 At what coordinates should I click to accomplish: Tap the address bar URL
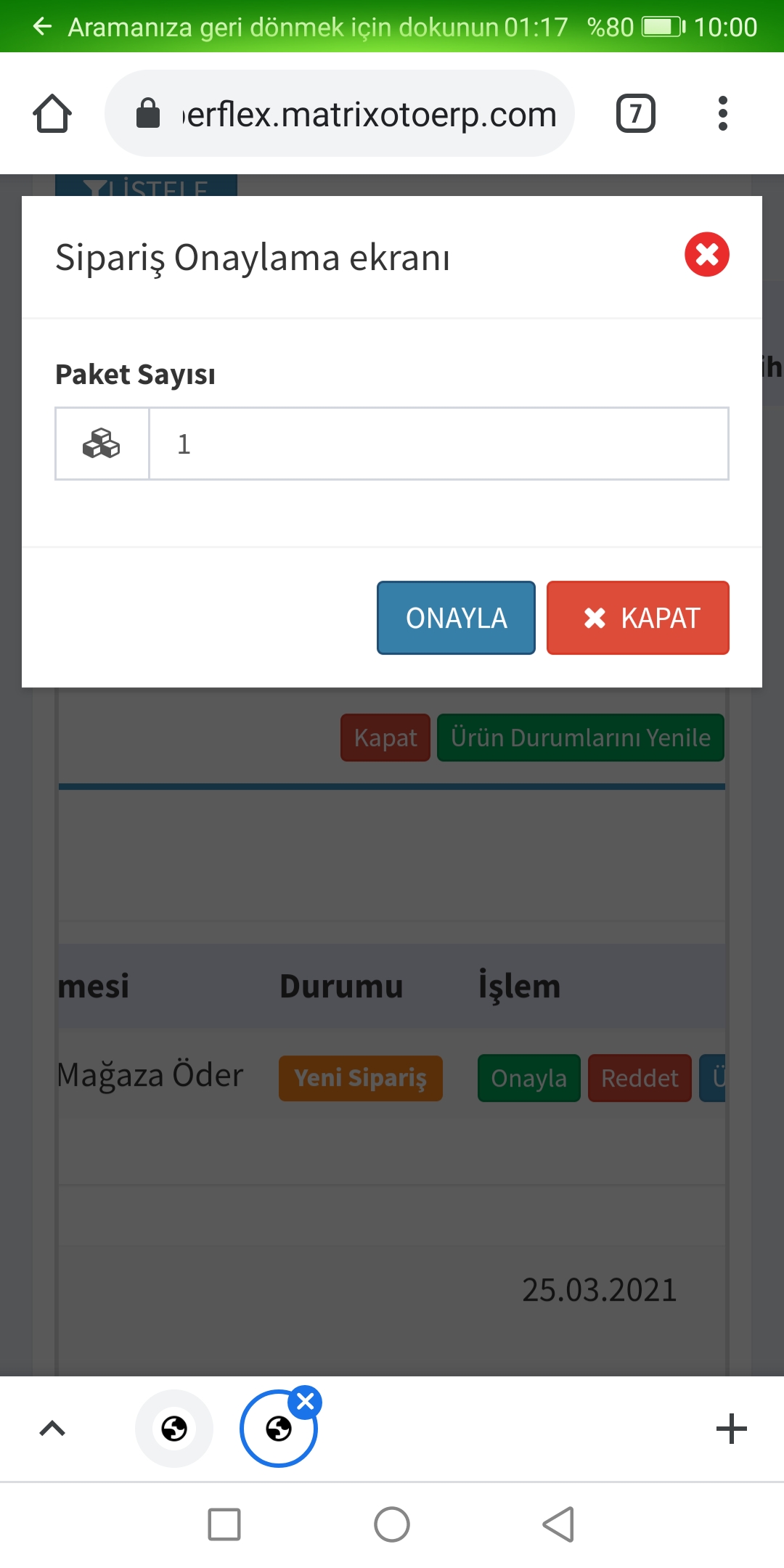(370, 114)
